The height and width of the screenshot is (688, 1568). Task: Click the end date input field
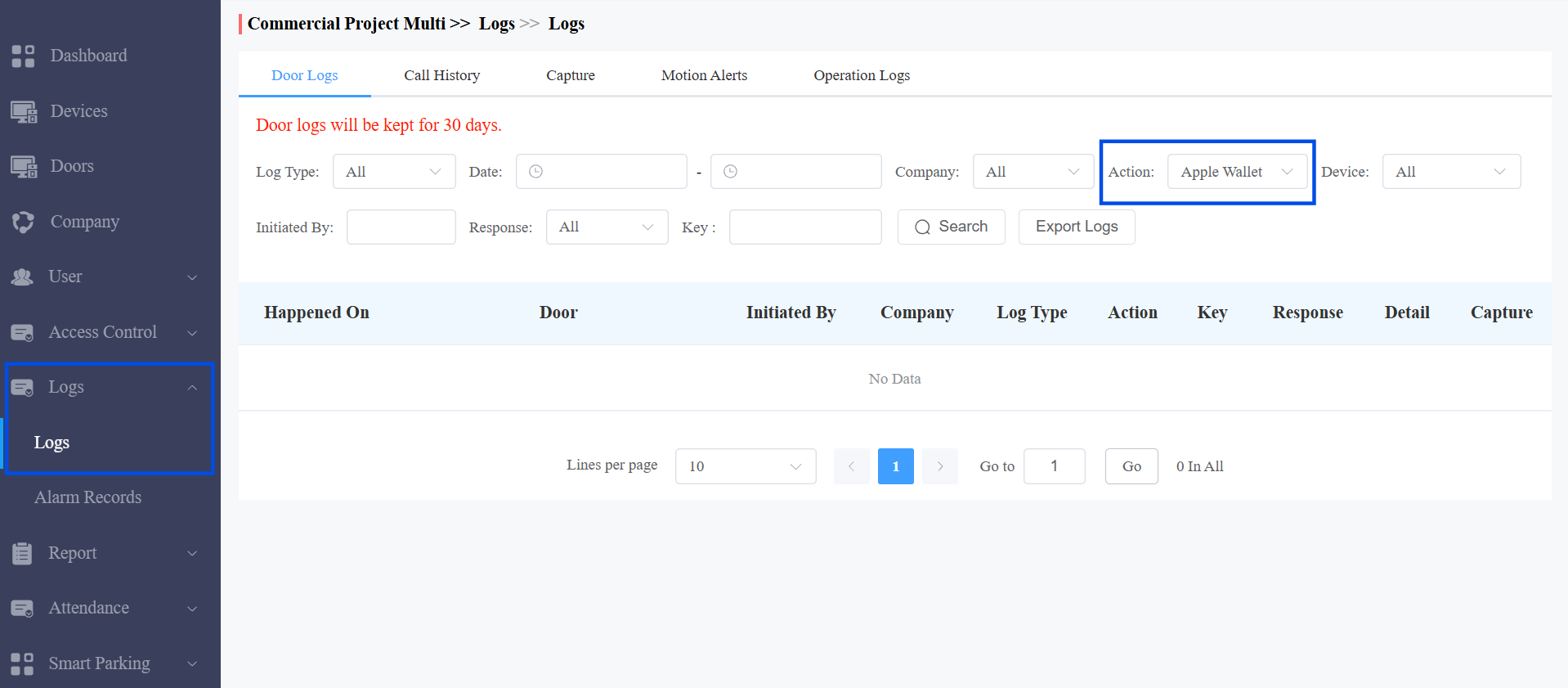(796, 172)
